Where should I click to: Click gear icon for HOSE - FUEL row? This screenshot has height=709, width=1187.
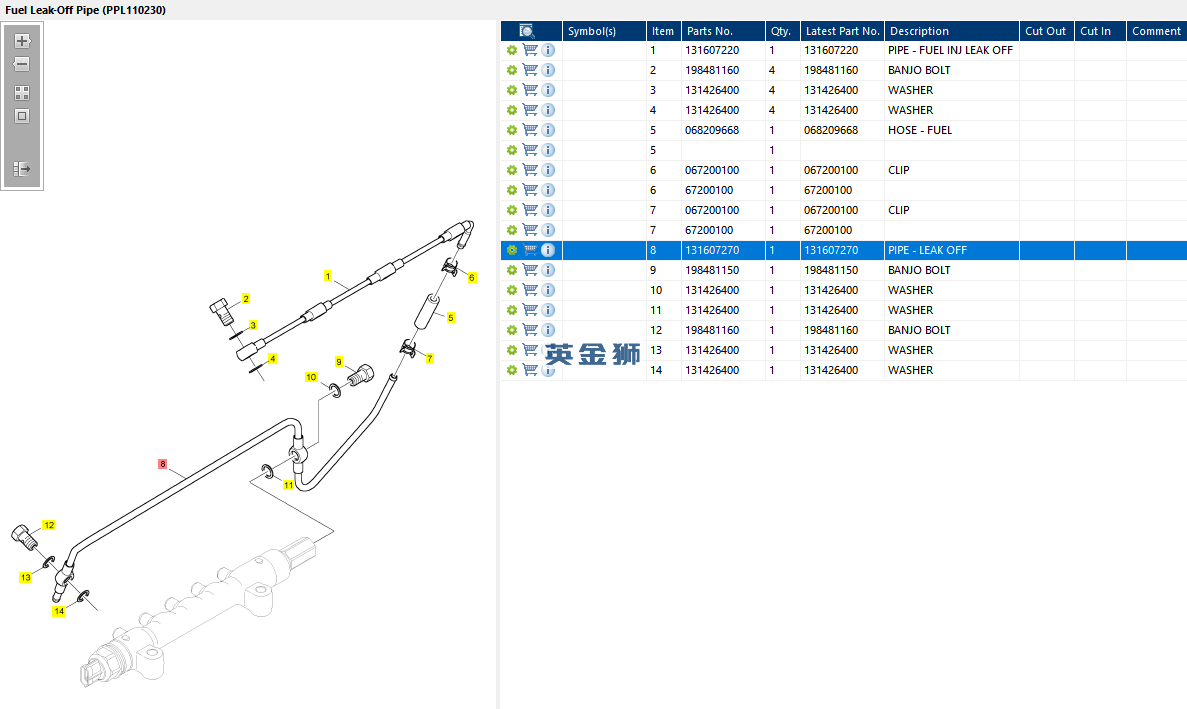tap(512, 130)
